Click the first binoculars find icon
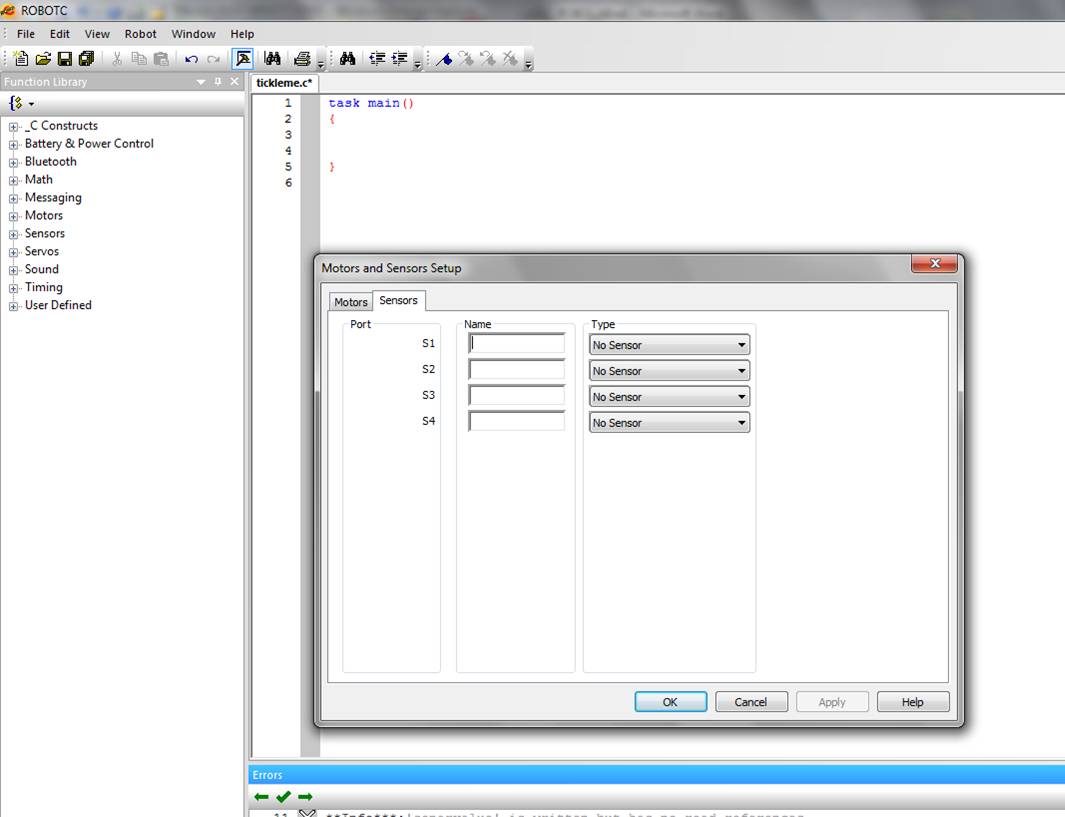This screenshot has width=1065, height=817. pos(272,59)
